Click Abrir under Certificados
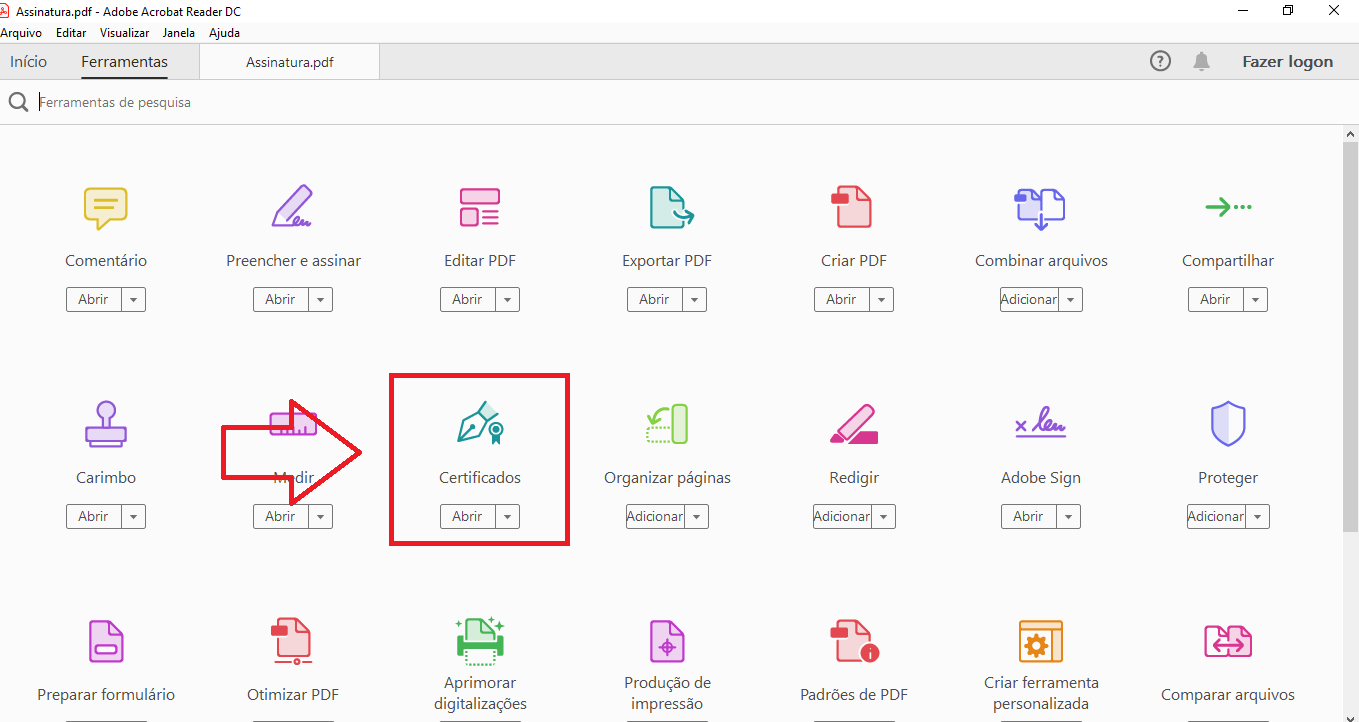The height and width of the screenshot is (722, 1359). pos(467,516)
